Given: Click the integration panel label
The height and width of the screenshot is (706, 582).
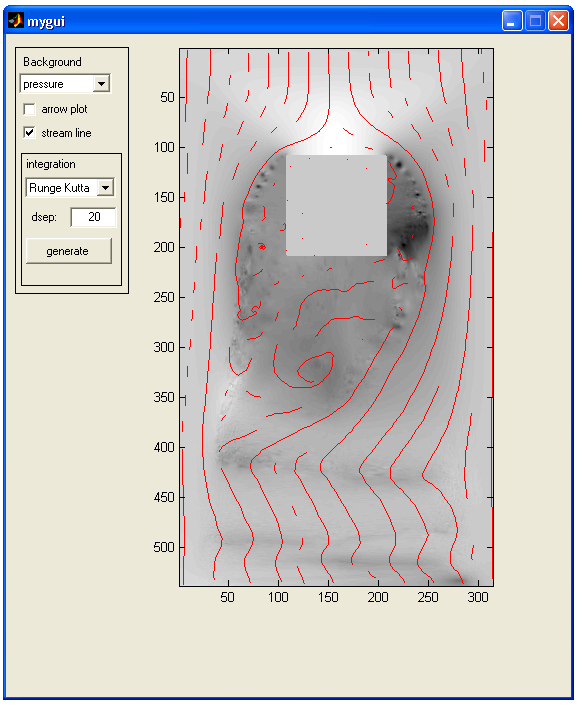Looking at the screenshot, I should [51, 164].
